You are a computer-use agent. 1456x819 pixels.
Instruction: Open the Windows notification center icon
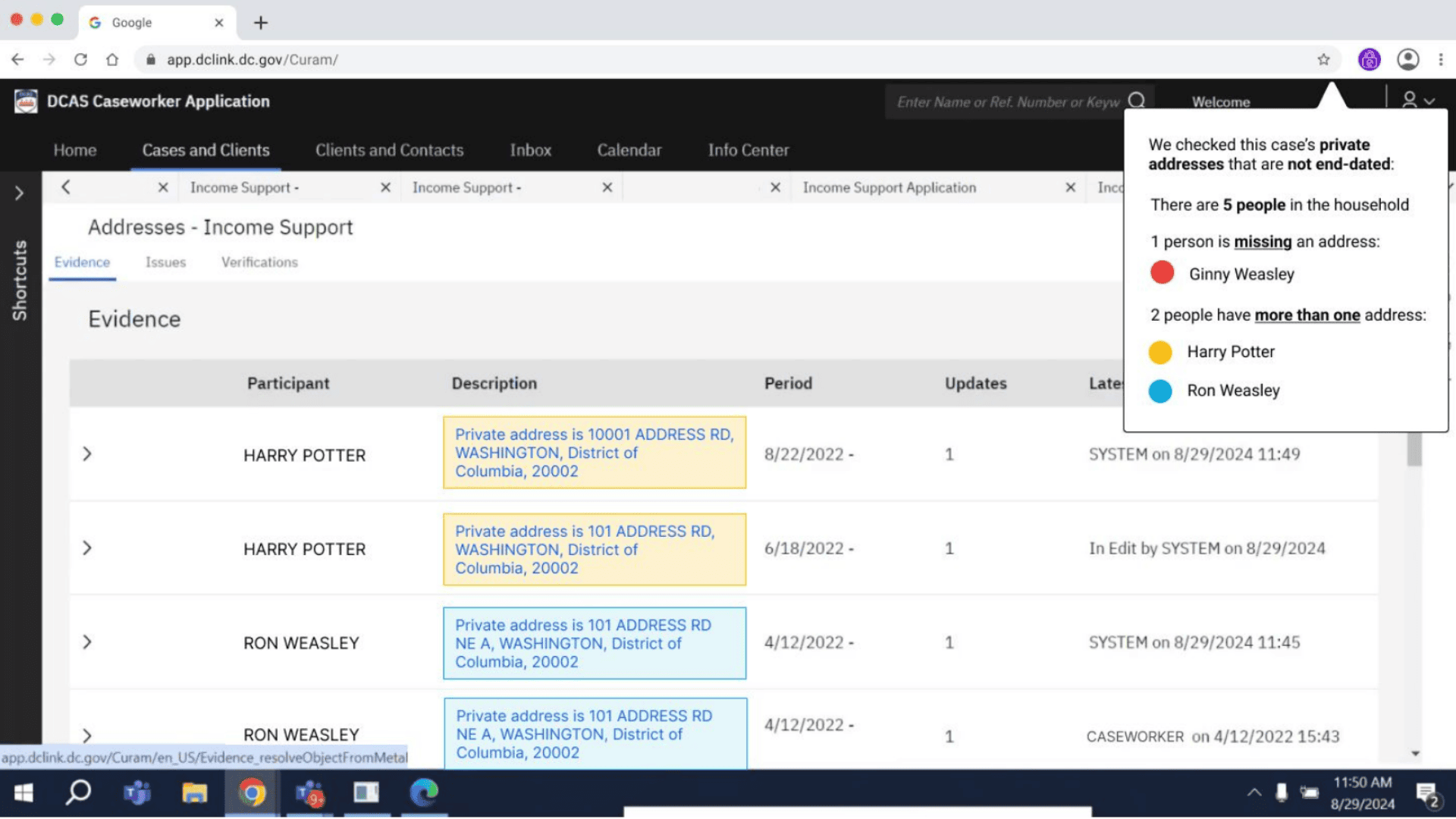click(1429, 795)
